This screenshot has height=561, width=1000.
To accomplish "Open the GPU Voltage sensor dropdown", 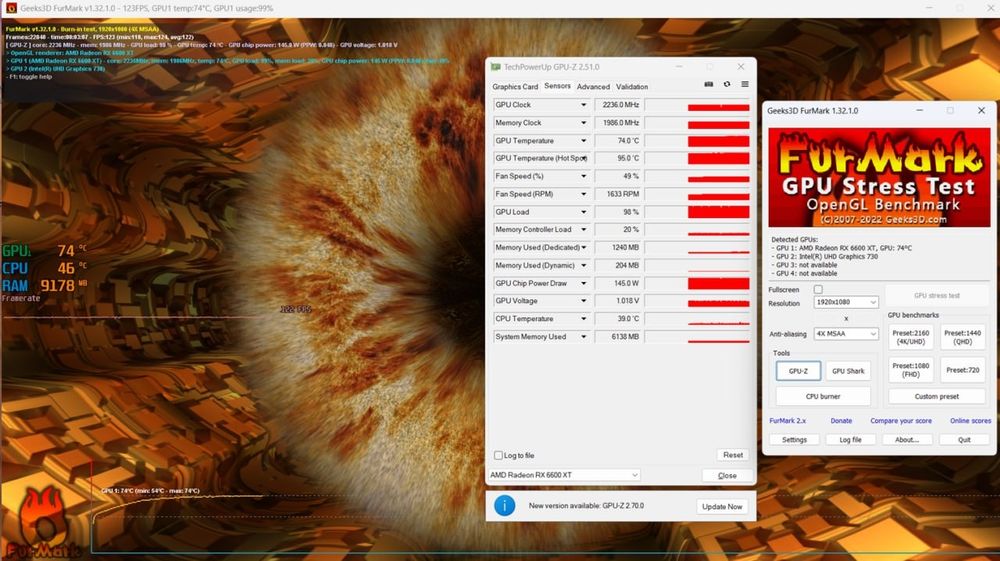I will click(x=583, y=301).
